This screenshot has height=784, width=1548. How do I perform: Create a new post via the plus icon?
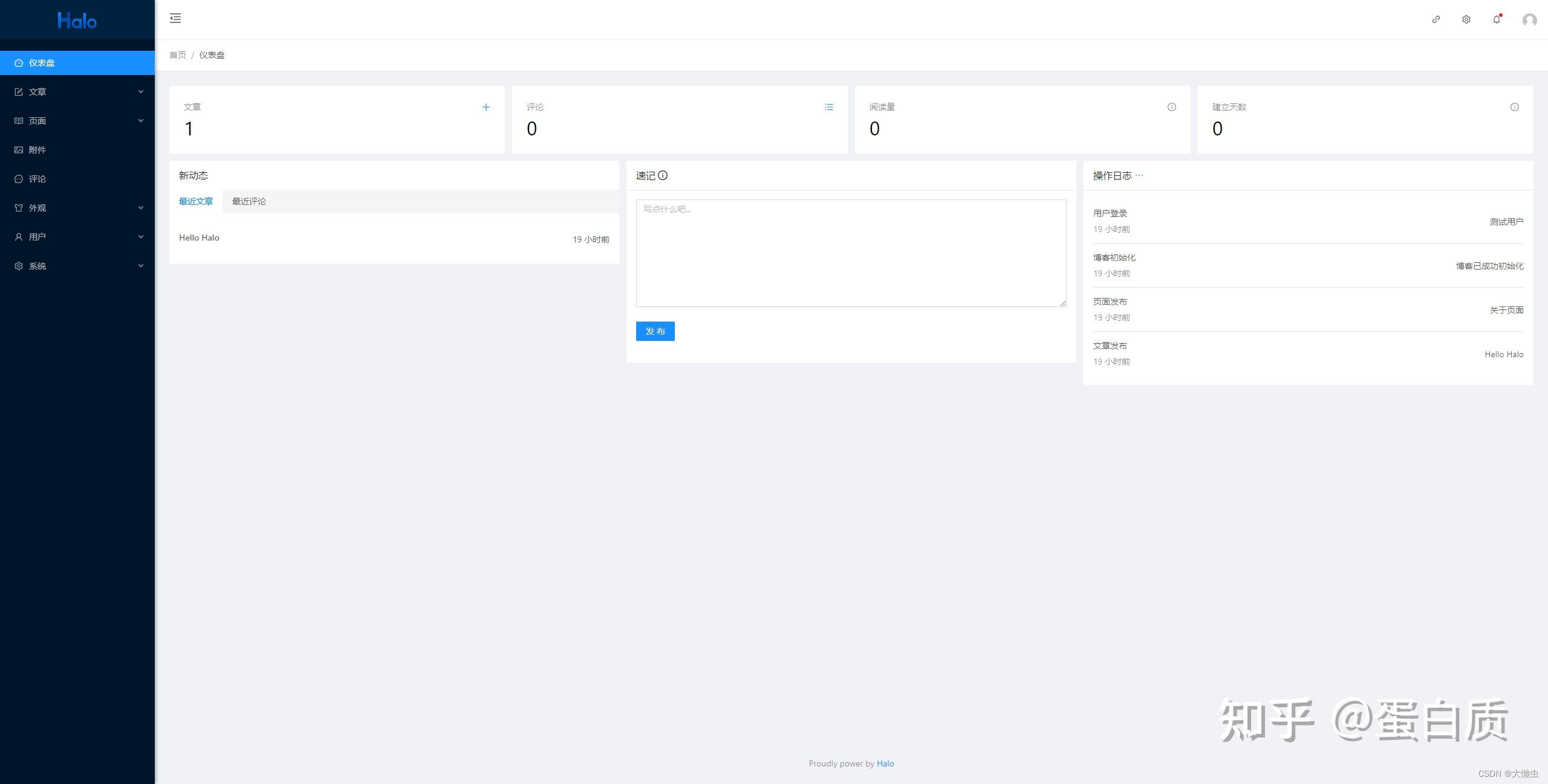click(486, 107)
